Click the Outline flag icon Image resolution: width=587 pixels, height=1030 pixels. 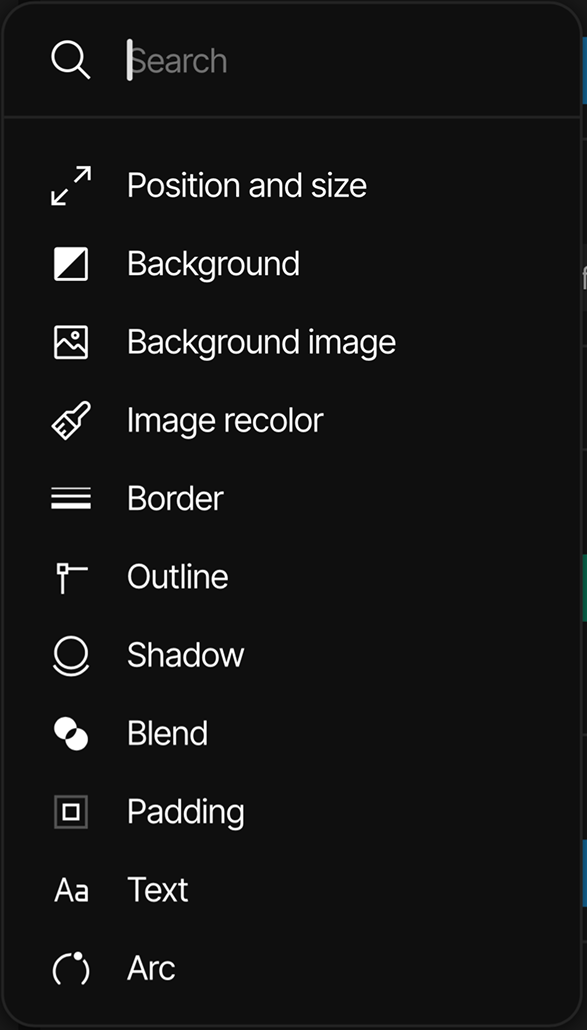[70, 575]
